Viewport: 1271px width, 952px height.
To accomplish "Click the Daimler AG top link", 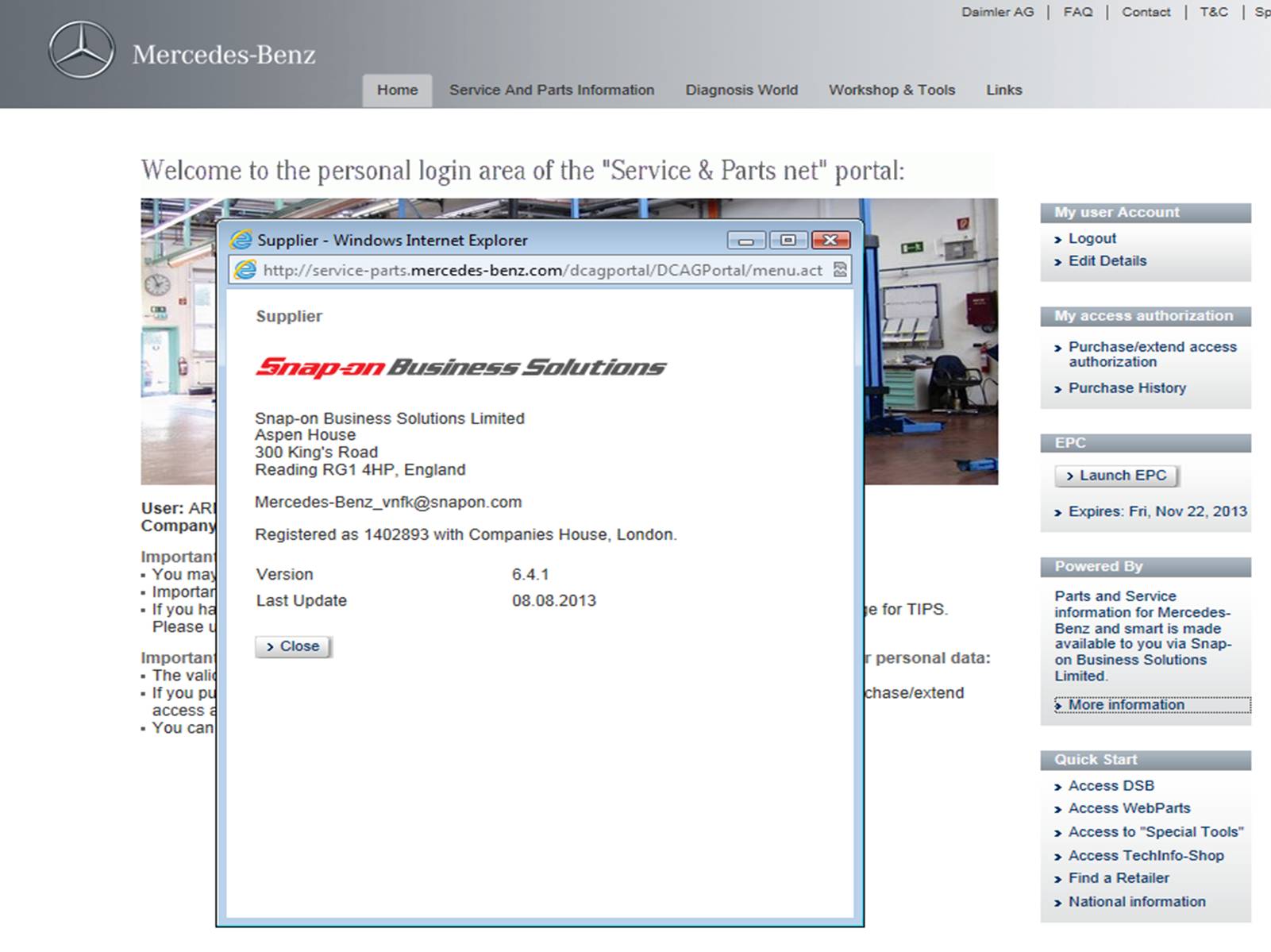I will [998, 12].
